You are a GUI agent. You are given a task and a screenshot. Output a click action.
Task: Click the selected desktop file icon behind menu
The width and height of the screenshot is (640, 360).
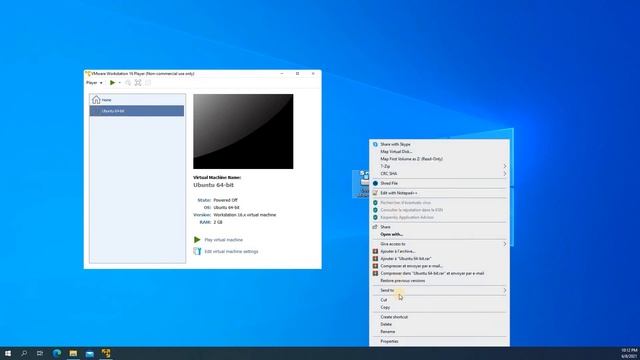point(361,184)
